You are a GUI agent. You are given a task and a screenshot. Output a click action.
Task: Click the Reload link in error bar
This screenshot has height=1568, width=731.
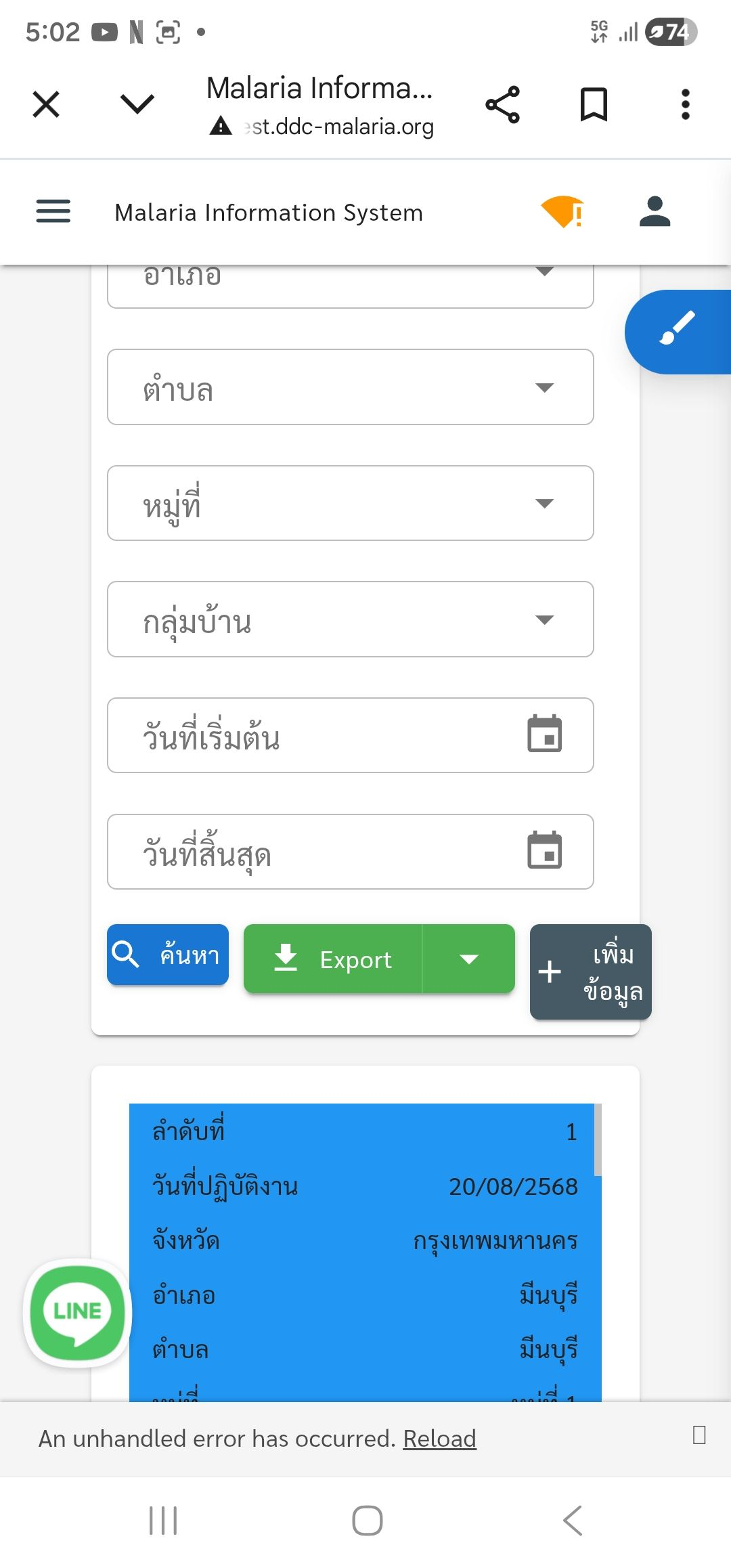coord(439,1438)
